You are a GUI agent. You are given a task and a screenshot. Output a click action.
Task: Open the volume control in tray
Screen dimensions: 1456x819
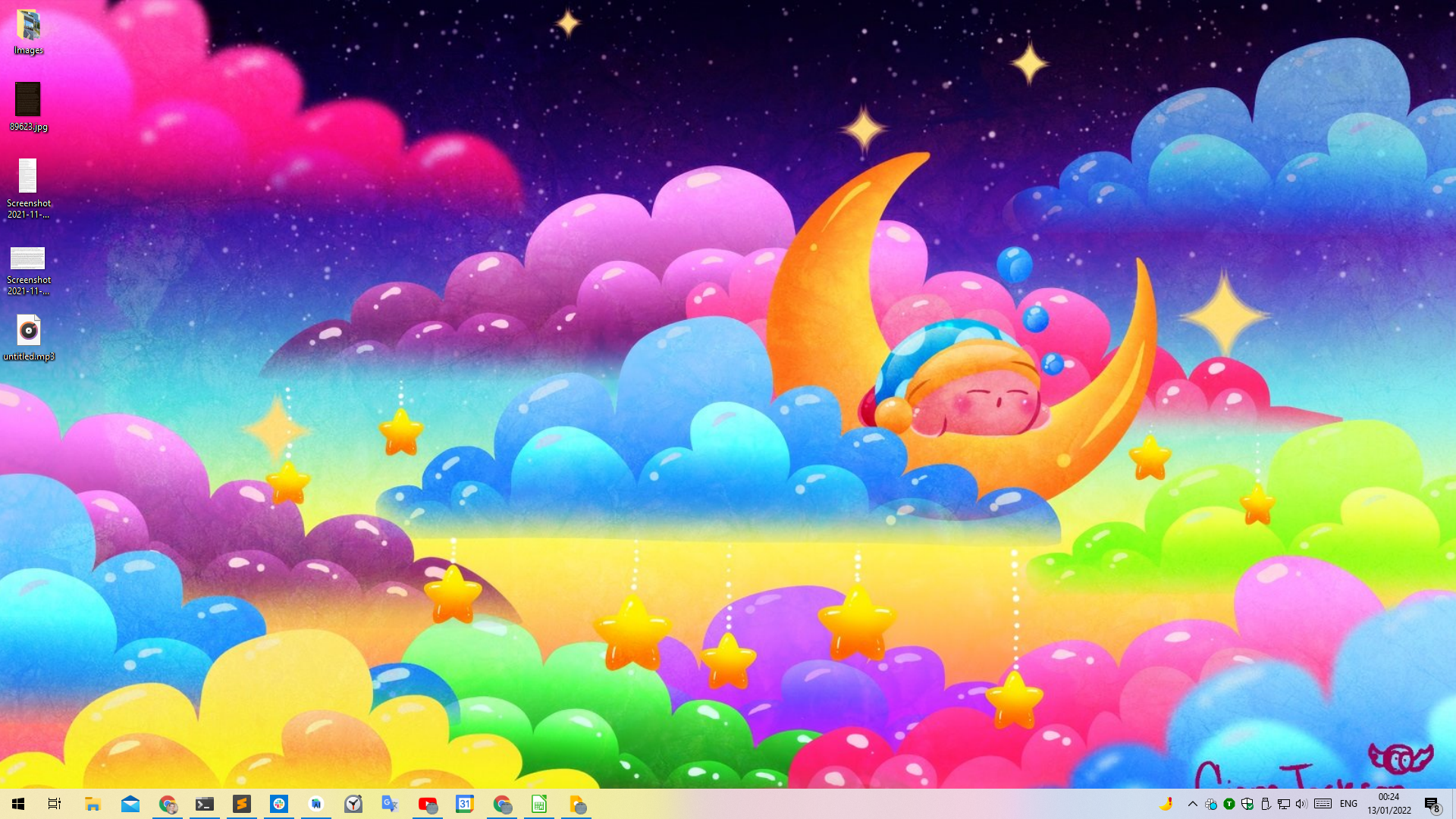tap(1301, 804)
